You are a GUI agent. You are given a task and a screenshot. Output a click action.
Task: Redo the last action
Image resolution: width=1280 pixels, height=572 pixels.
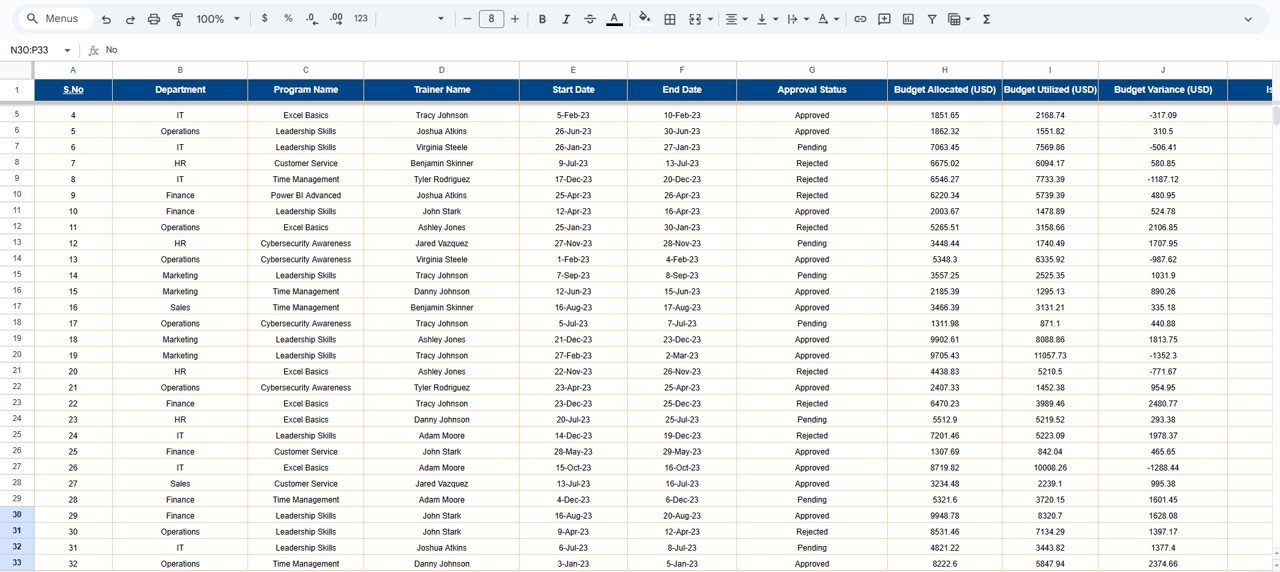pyautogui.click(x=130, y=19)
